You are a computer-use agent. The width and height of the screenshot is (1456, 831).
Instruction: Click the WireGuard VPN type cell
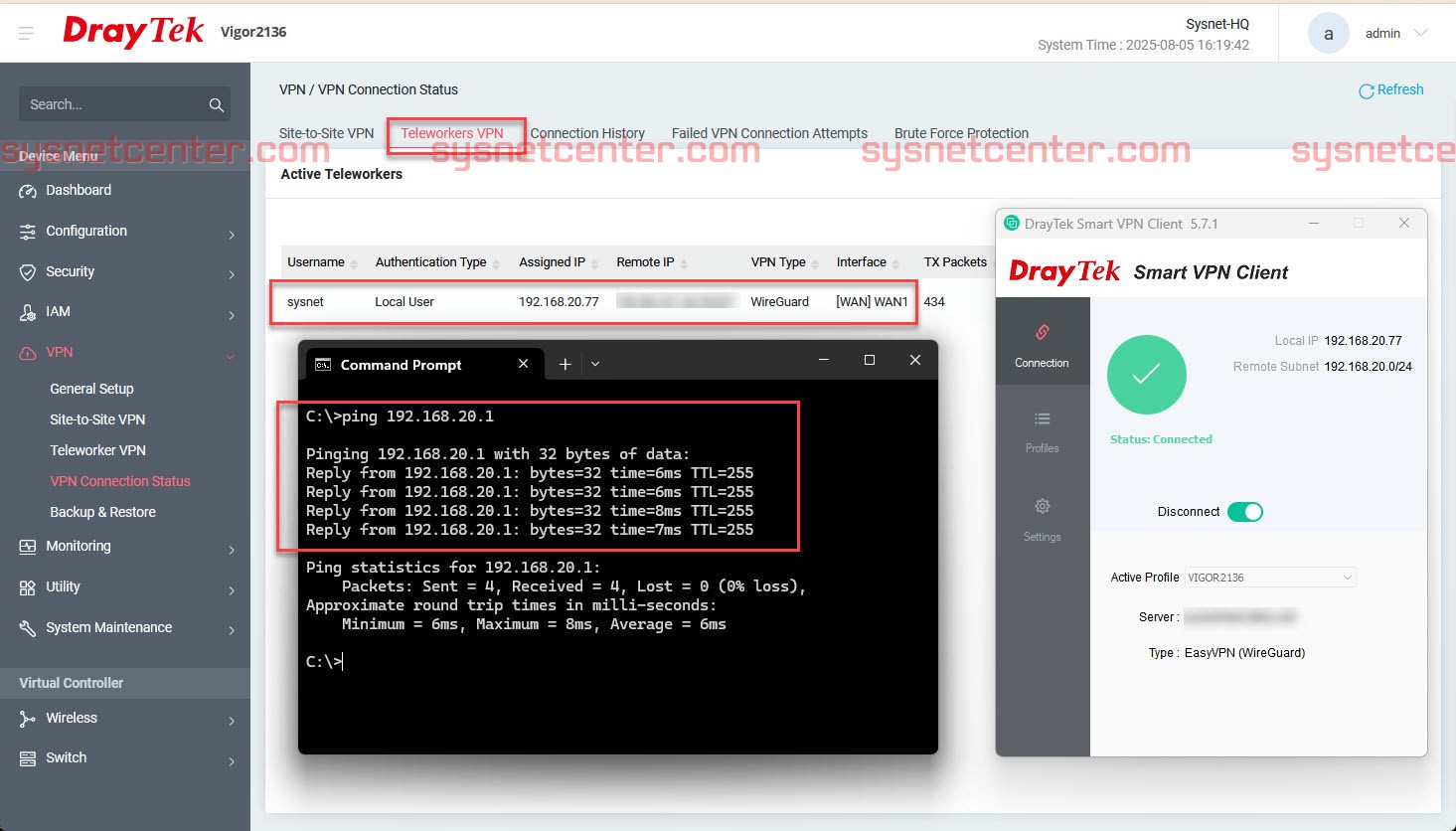pos(779,302)
